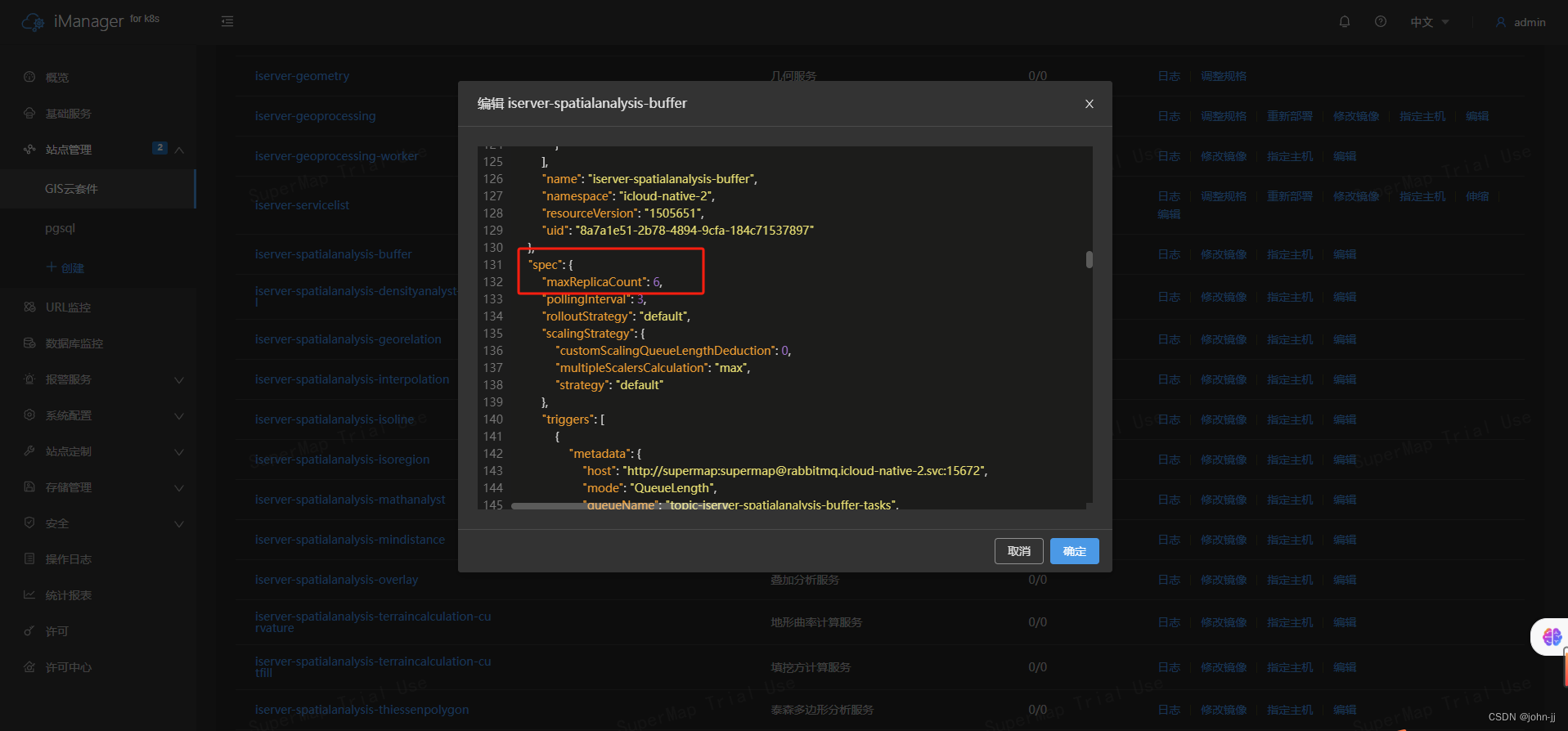The width and height of the screenshot is (1568, 731).
Task: Open the 中文 language dropdown
Action: (x=1429, y=22)
